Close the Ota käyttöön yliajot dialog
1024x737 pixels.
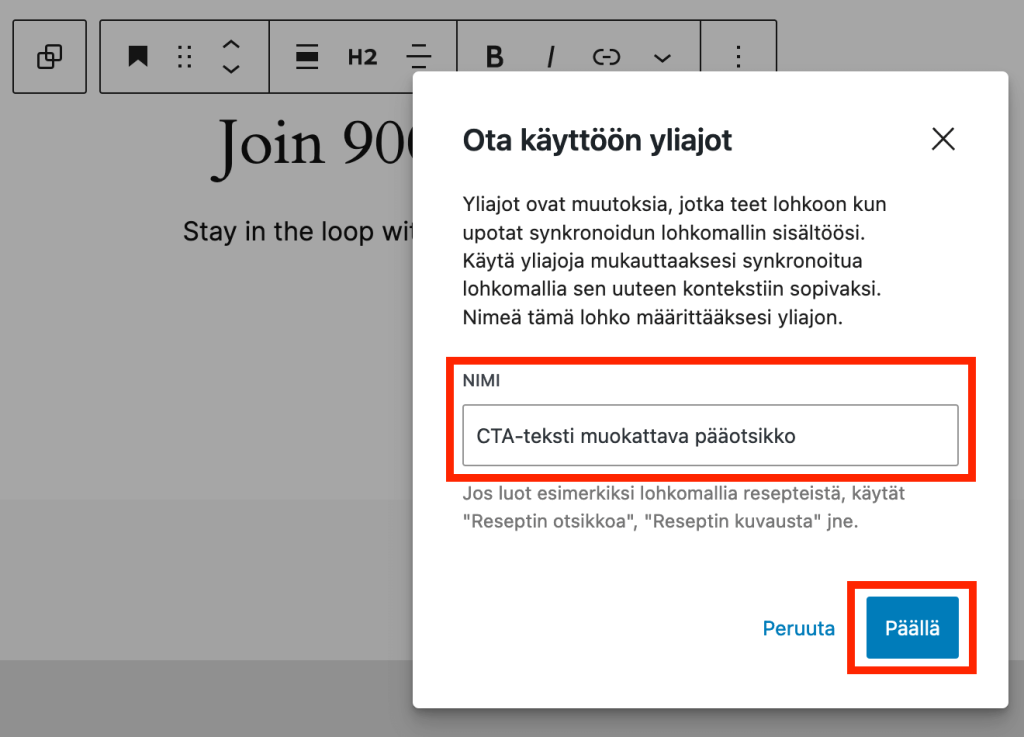[x=943, y=139]
